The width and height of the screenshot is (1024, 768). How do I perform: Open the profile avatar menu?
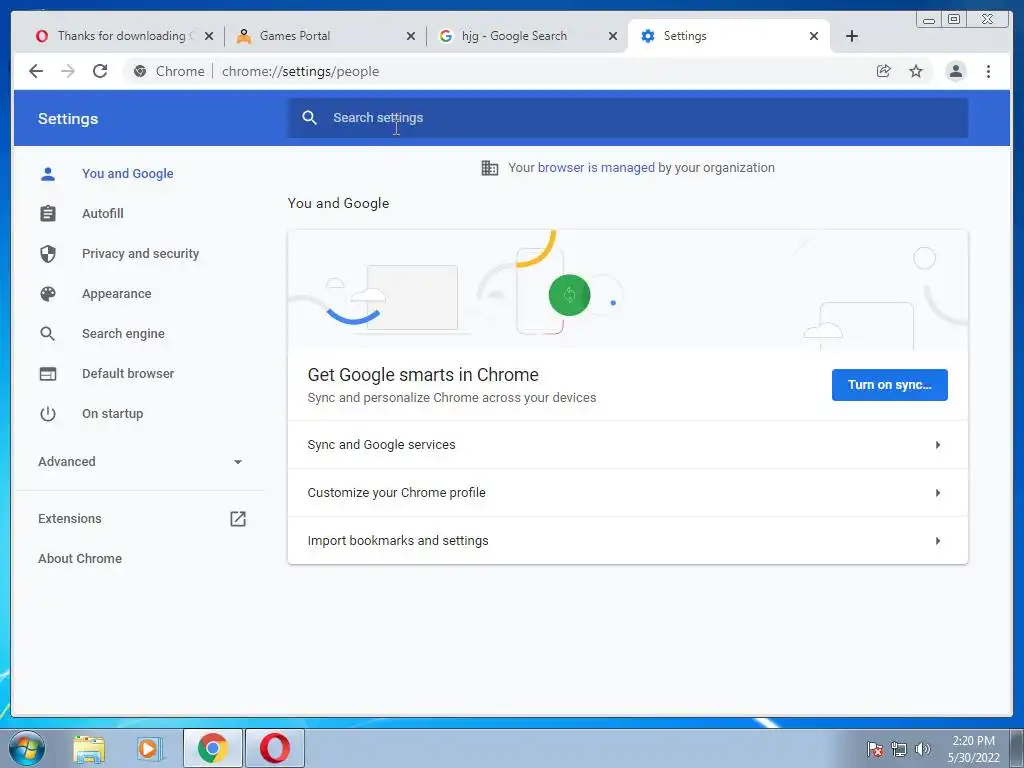(955, 71)
